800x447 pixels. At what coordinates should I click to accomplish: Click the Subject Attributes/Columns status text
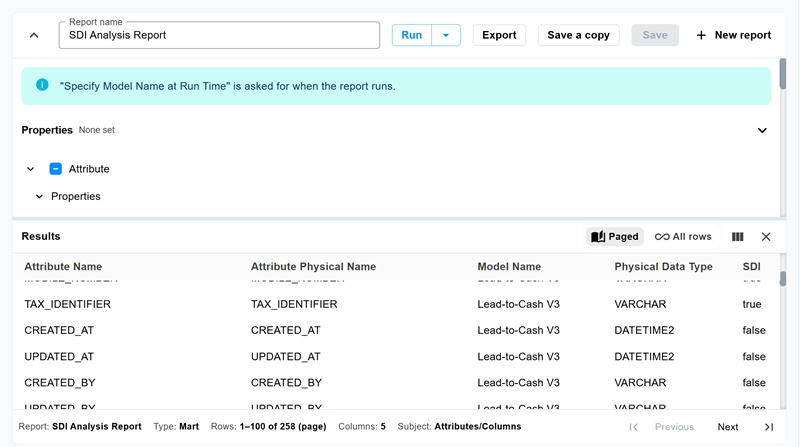(x=459, y=427)
